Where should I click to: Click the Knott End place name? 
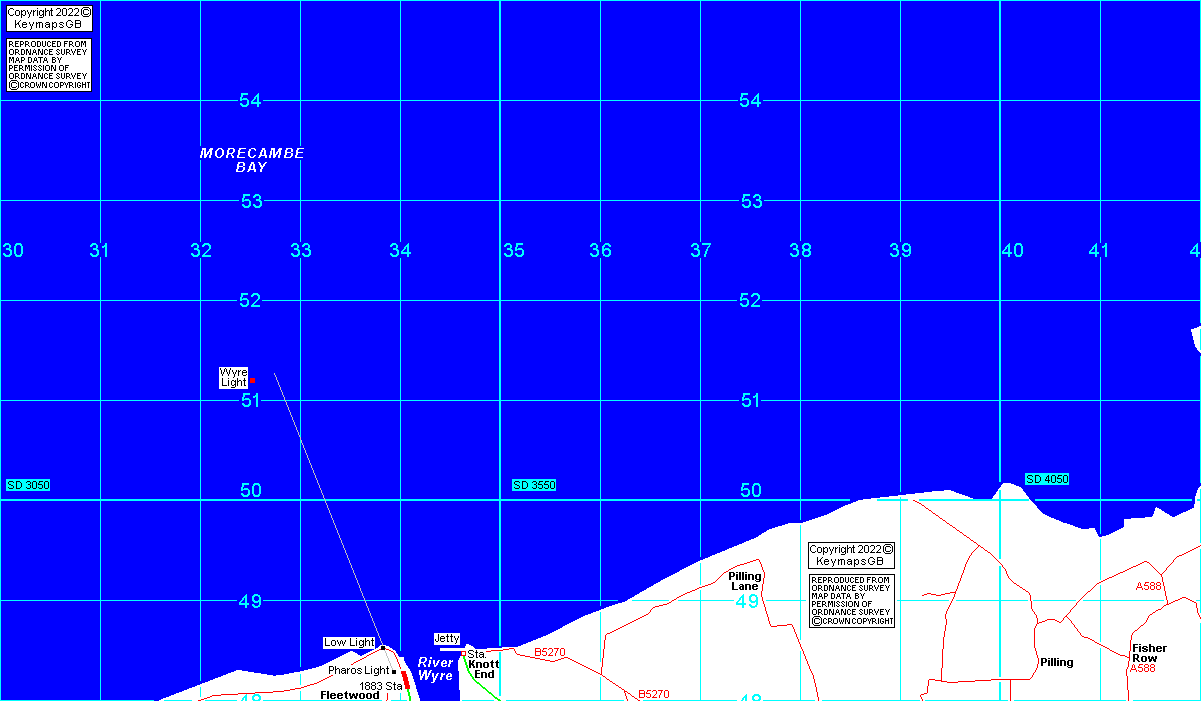pos(484,669)
